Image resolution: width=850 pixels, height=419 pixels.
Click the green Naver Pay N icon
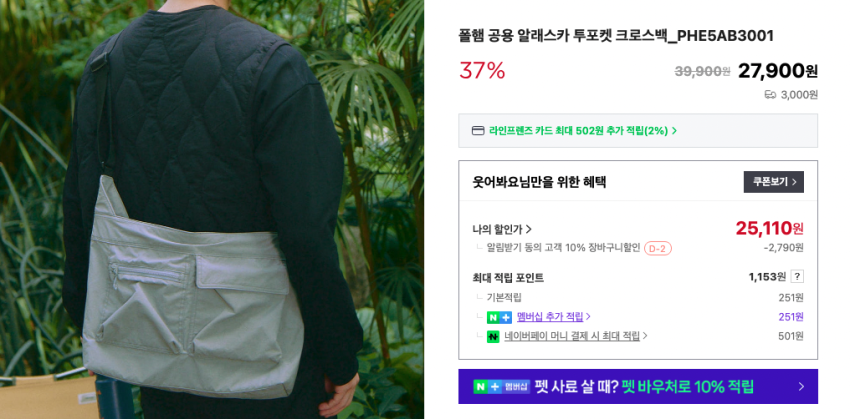pos(493,336)
